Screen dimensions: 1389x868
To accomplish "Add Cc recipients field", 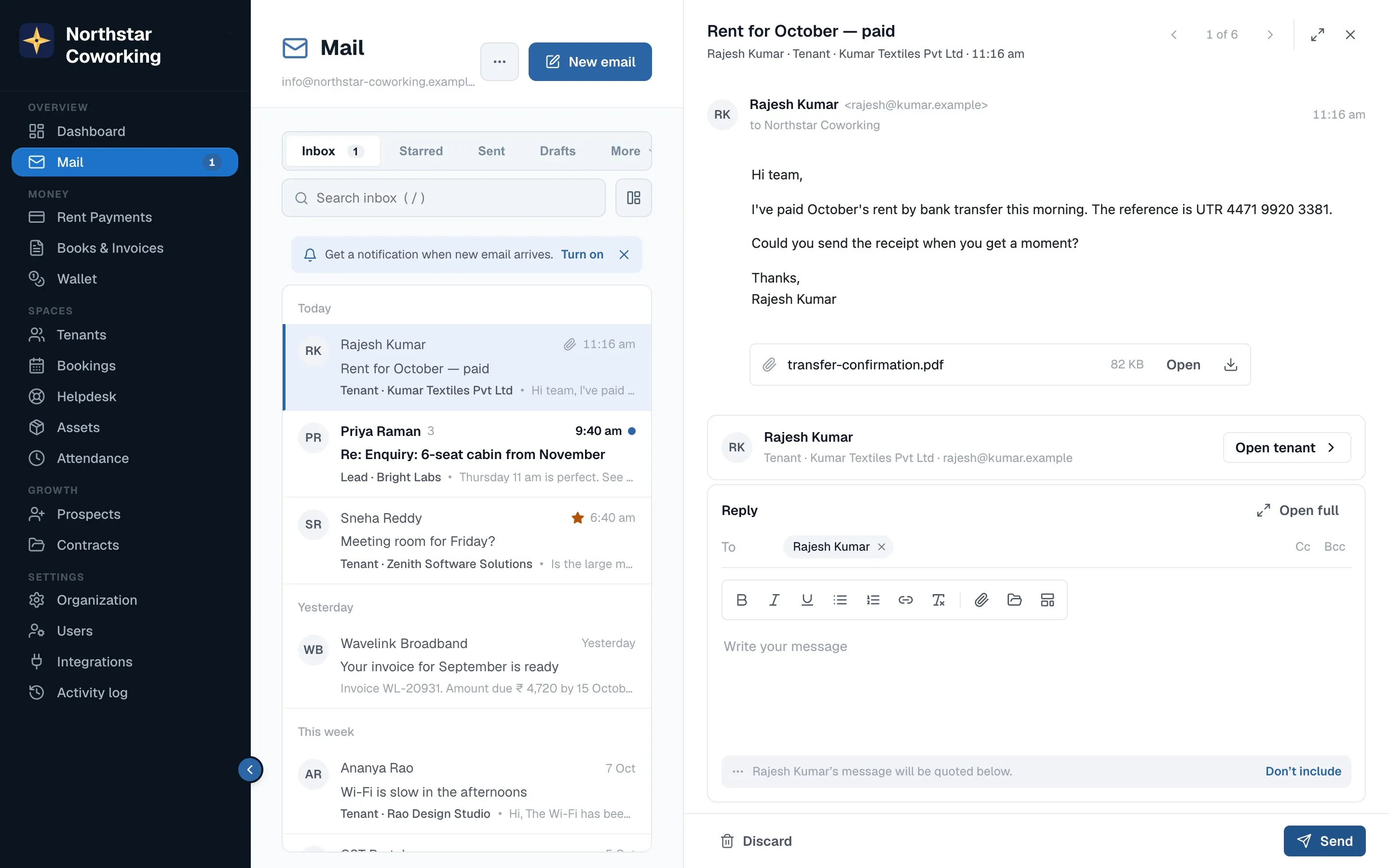I will 1302,546.
